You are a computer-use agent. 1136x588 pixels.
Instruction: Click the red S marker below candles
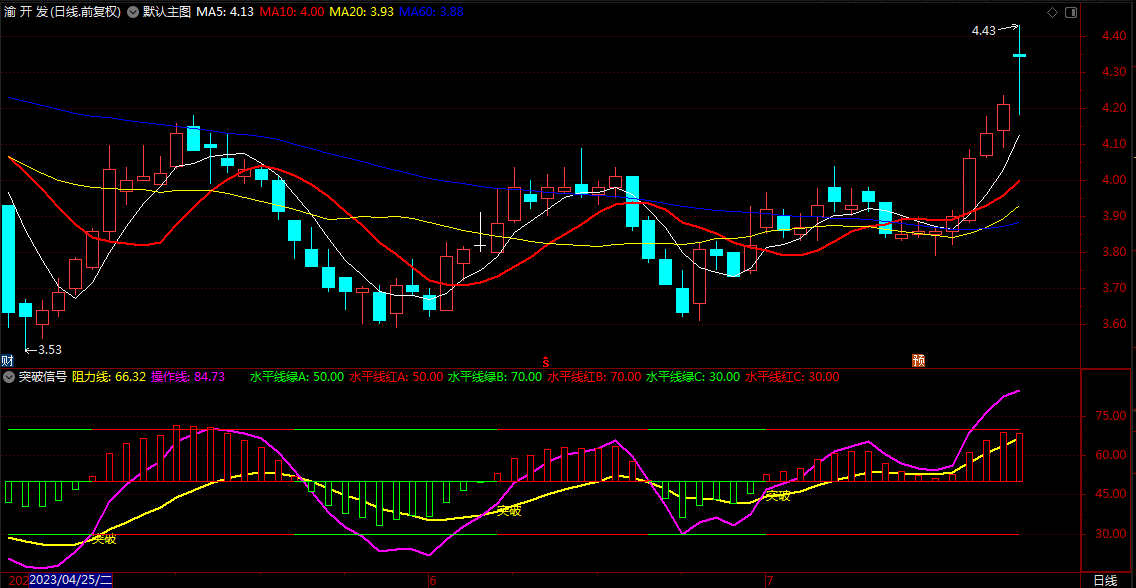pyautogui.click(x=547, y=361)
